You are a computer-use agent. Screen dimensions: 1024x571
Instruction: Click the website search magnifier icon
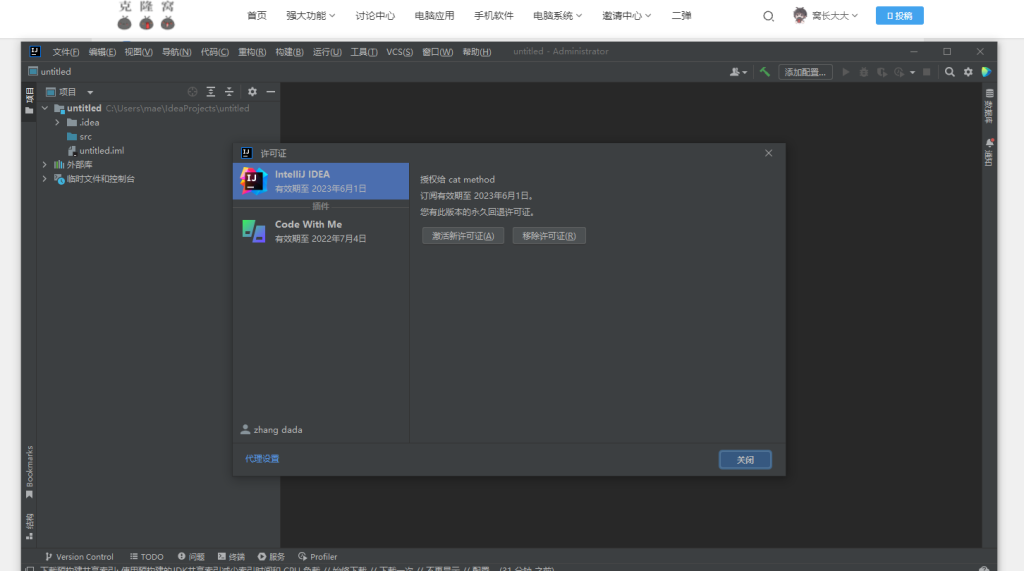(768, 16)
